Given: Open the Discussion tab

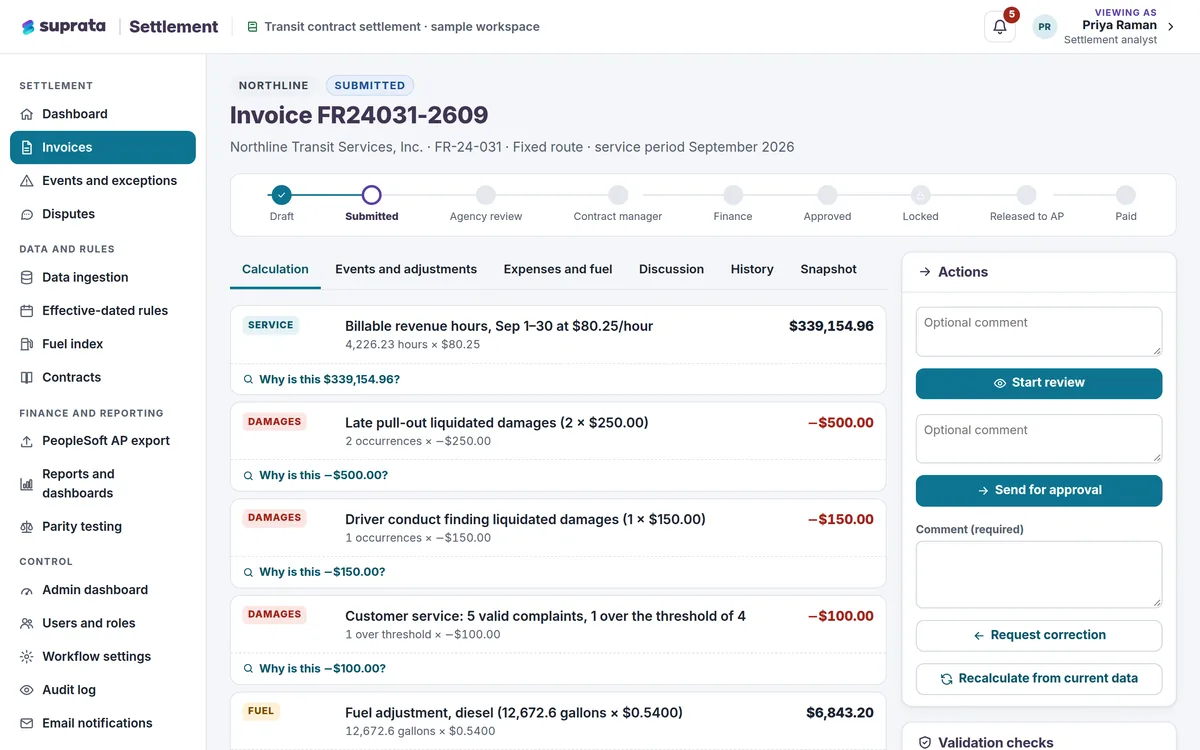Looking at the screenshot, I should 671,269.
